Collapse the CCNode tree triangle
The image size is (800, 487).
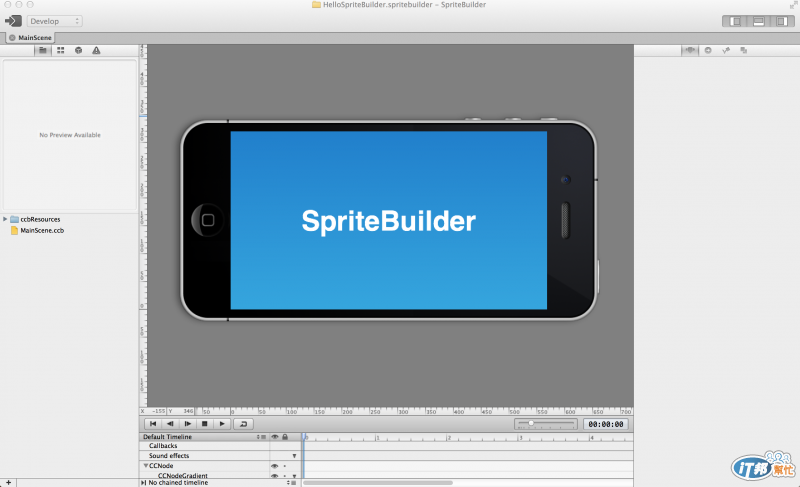(145, 466)
